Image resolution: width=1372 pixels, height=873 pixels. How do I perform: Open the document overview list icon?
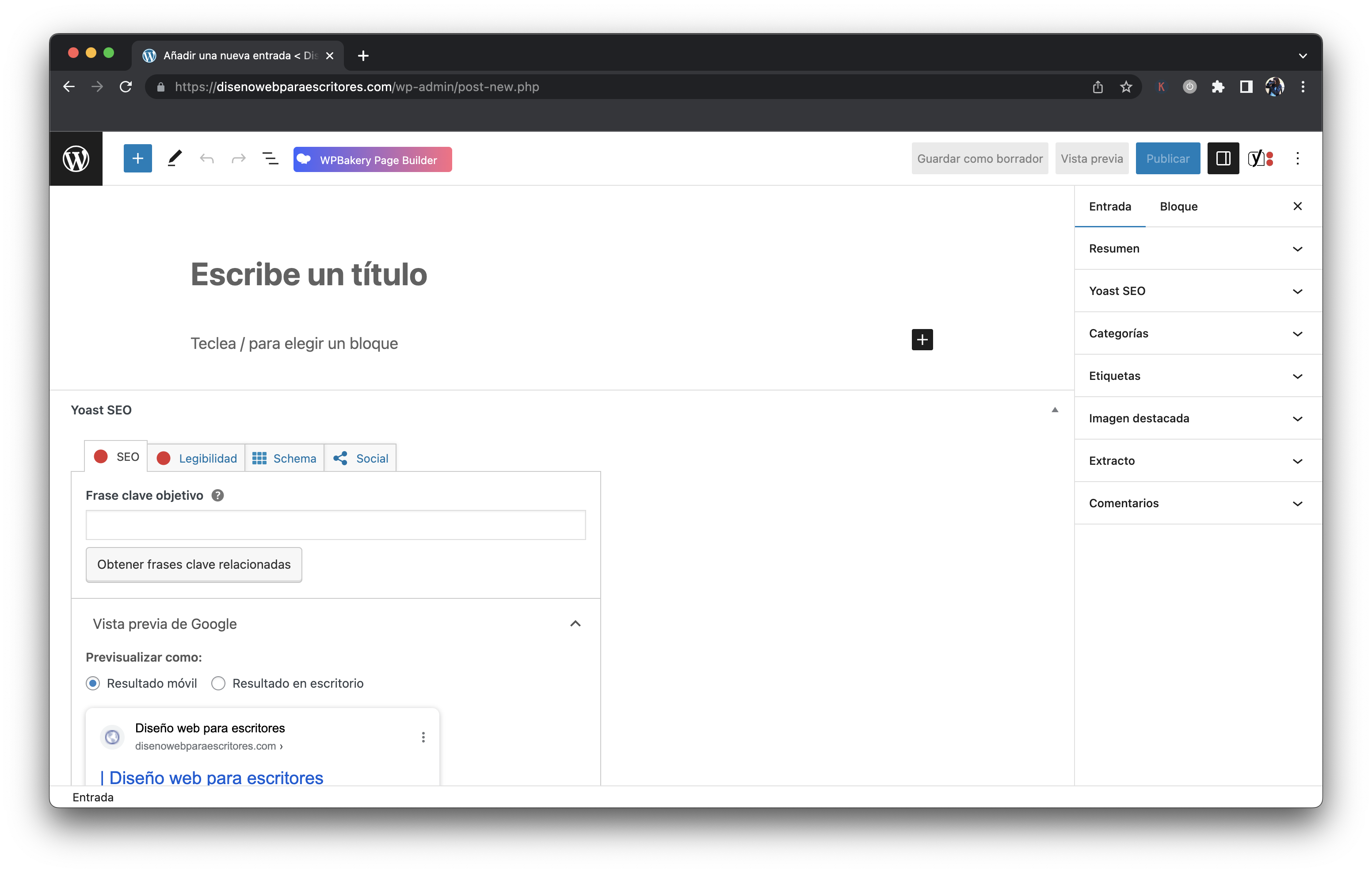271,158
